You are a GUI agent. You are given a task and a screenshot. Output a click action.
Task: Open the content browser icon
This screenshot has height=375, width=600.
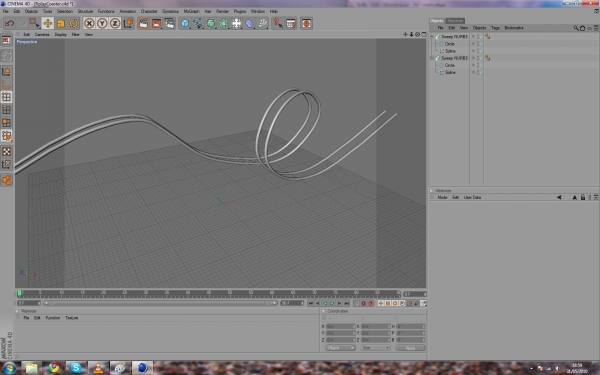click(291, 23)
